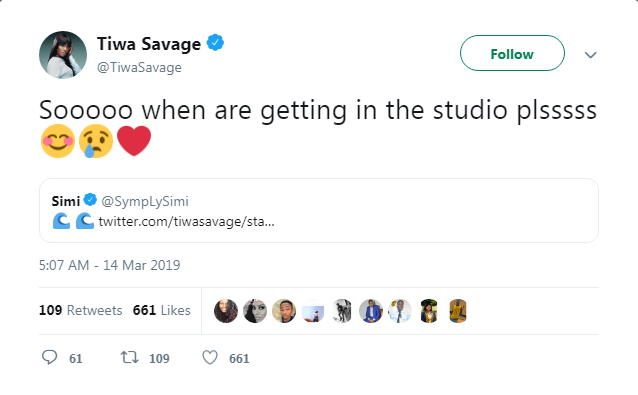
Task: Open twitter.com/tiwasavage/sta... link
Action: tap(186, 222)
